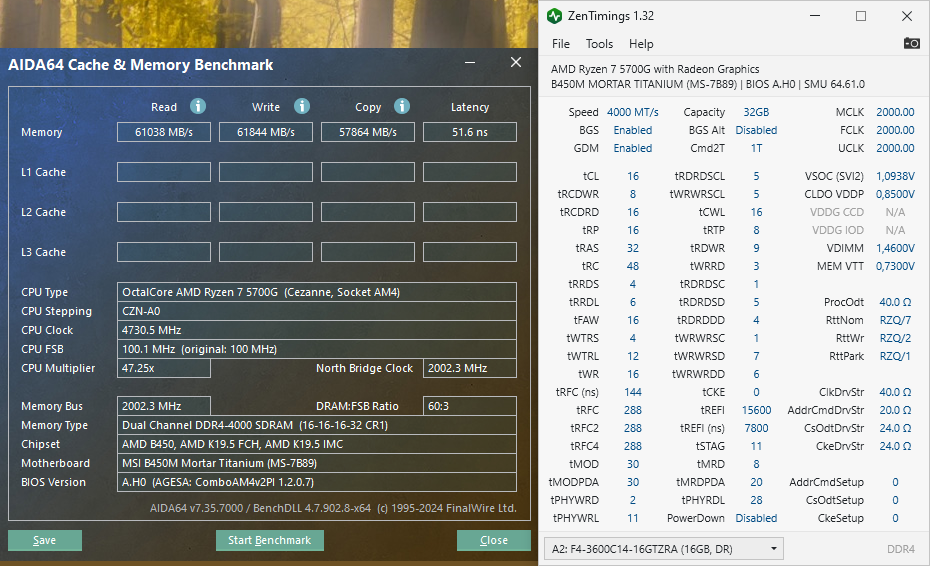Click the Copy info icon in AIDA64
This screenshot has width=930, height=566.
(402, 106)
